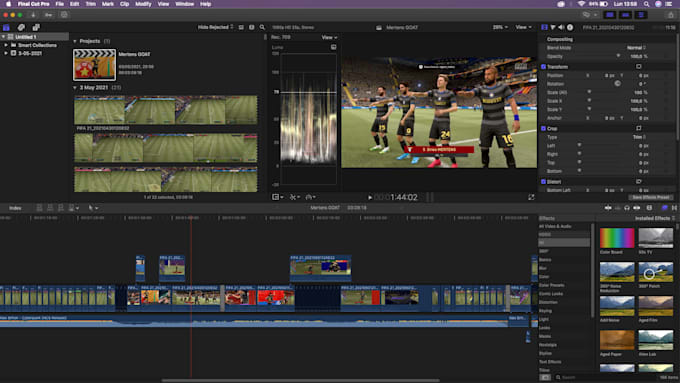Open the Clip menu

124,4
